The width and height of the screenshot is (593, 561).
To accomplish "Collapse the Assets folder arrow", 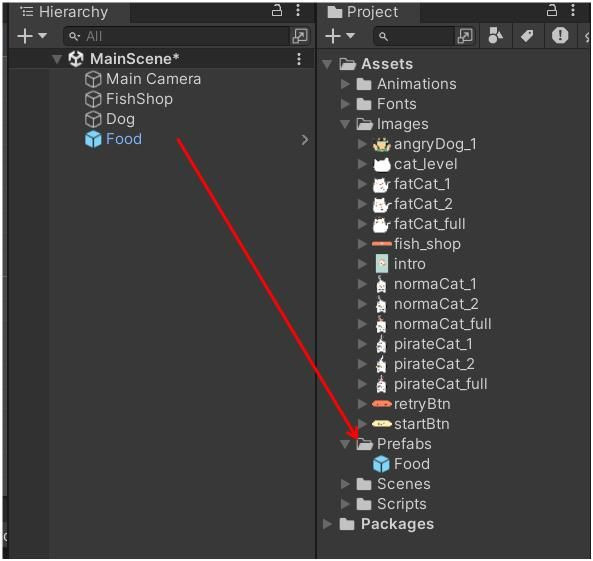I will click(x=327, y=64).
